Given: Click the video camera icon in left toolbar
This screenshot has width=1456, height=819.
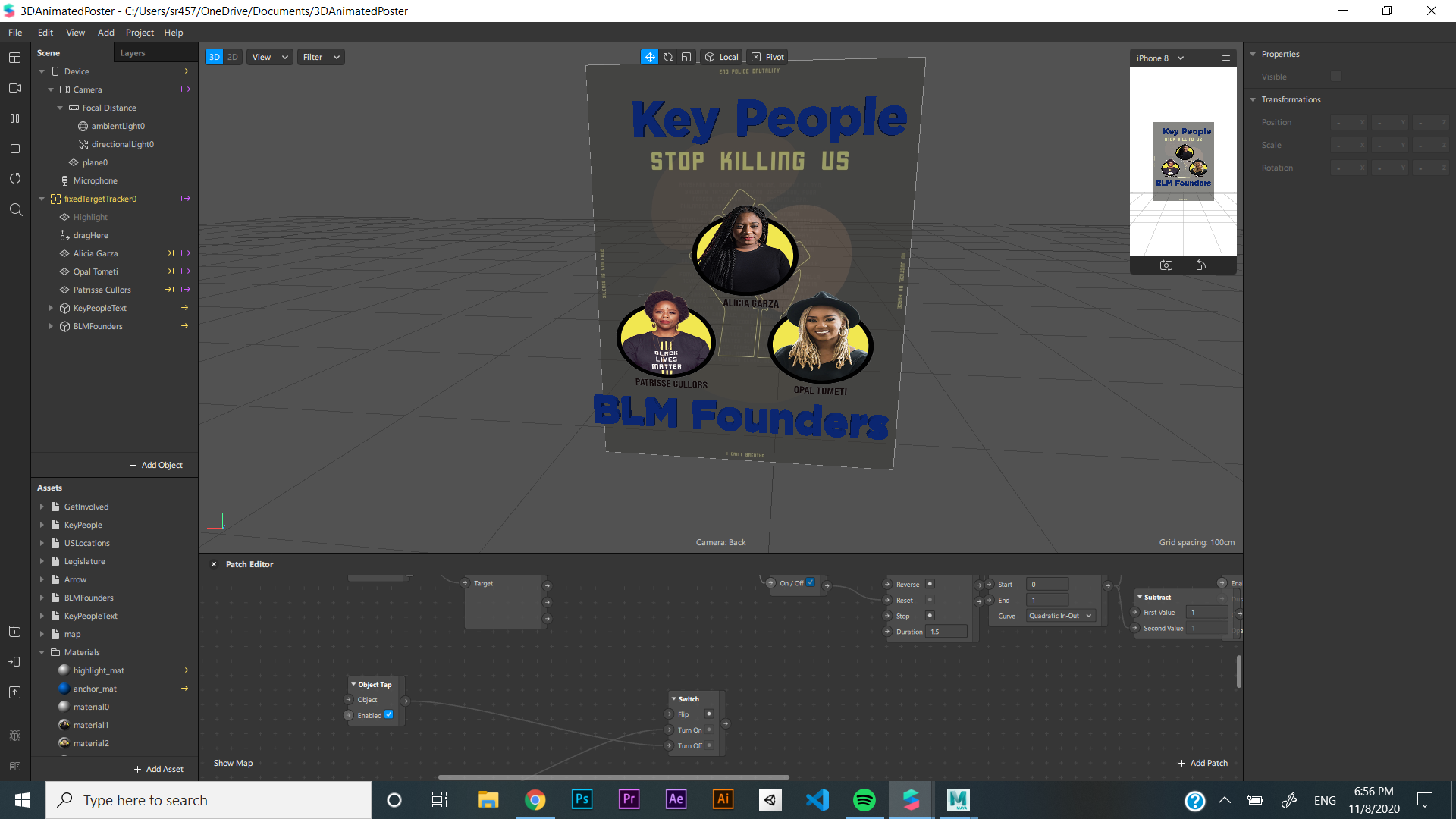Looking at the screenshot, I should (x=14, y=88).
